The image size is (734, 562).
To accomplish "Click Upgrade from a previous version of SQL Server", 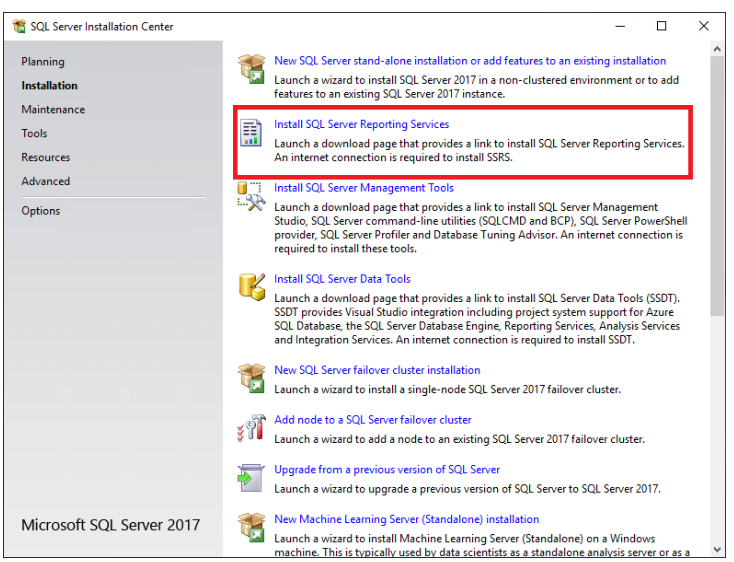I will tap(387, 470).
